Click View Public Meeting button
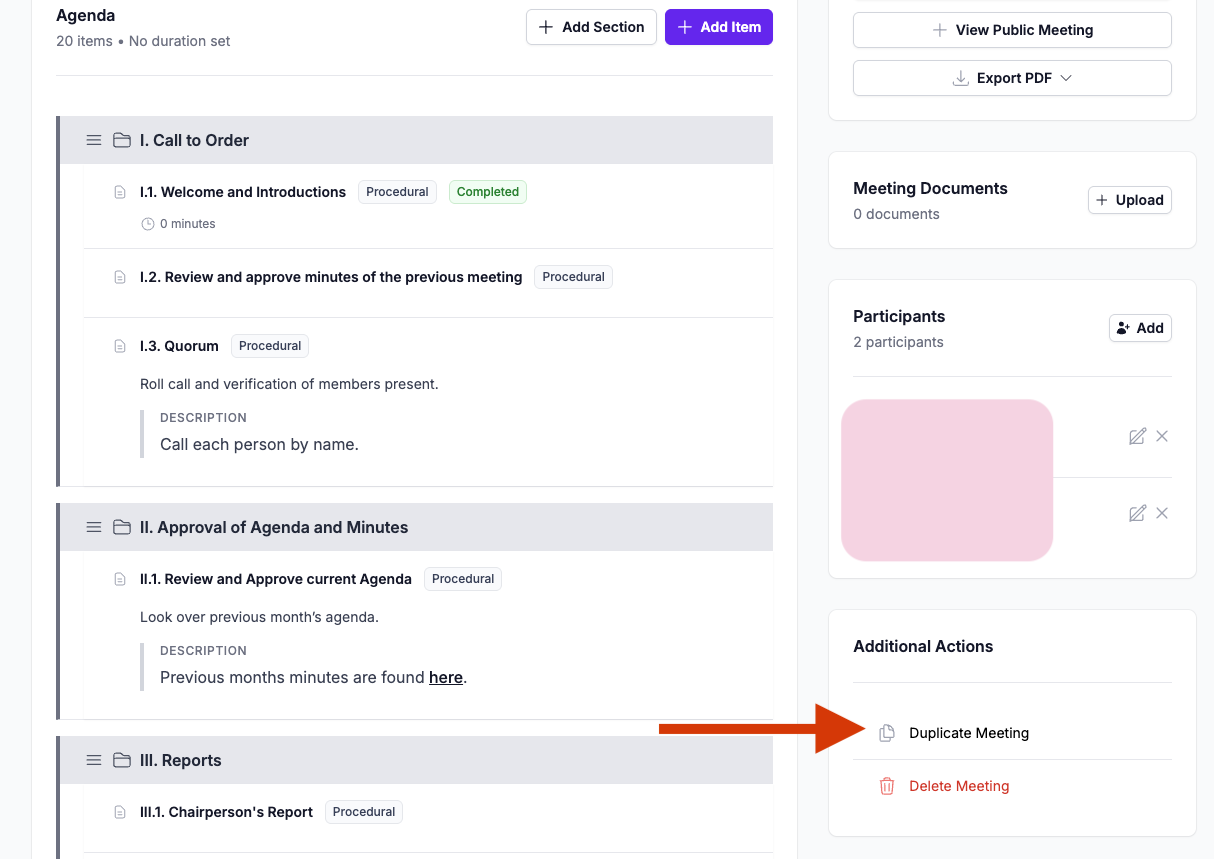The width and height of the screenshot is (1214, 859). [1012, 30]
